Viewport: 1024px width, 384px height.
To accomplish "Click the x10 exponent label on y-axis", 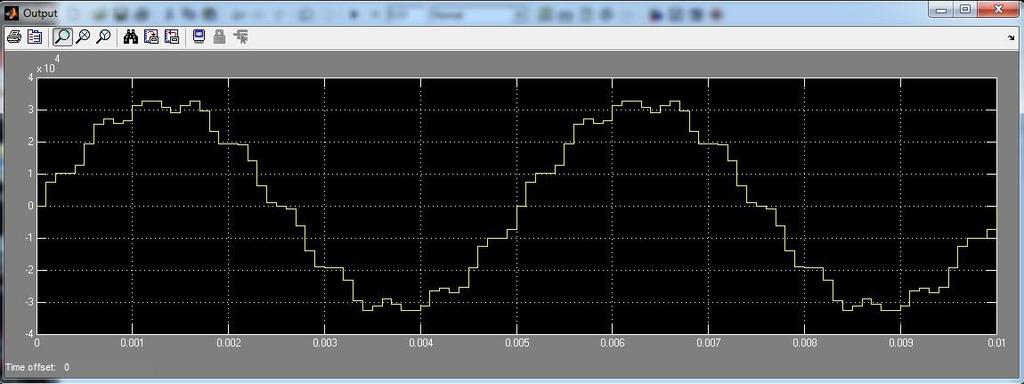I will pos(48,65).
